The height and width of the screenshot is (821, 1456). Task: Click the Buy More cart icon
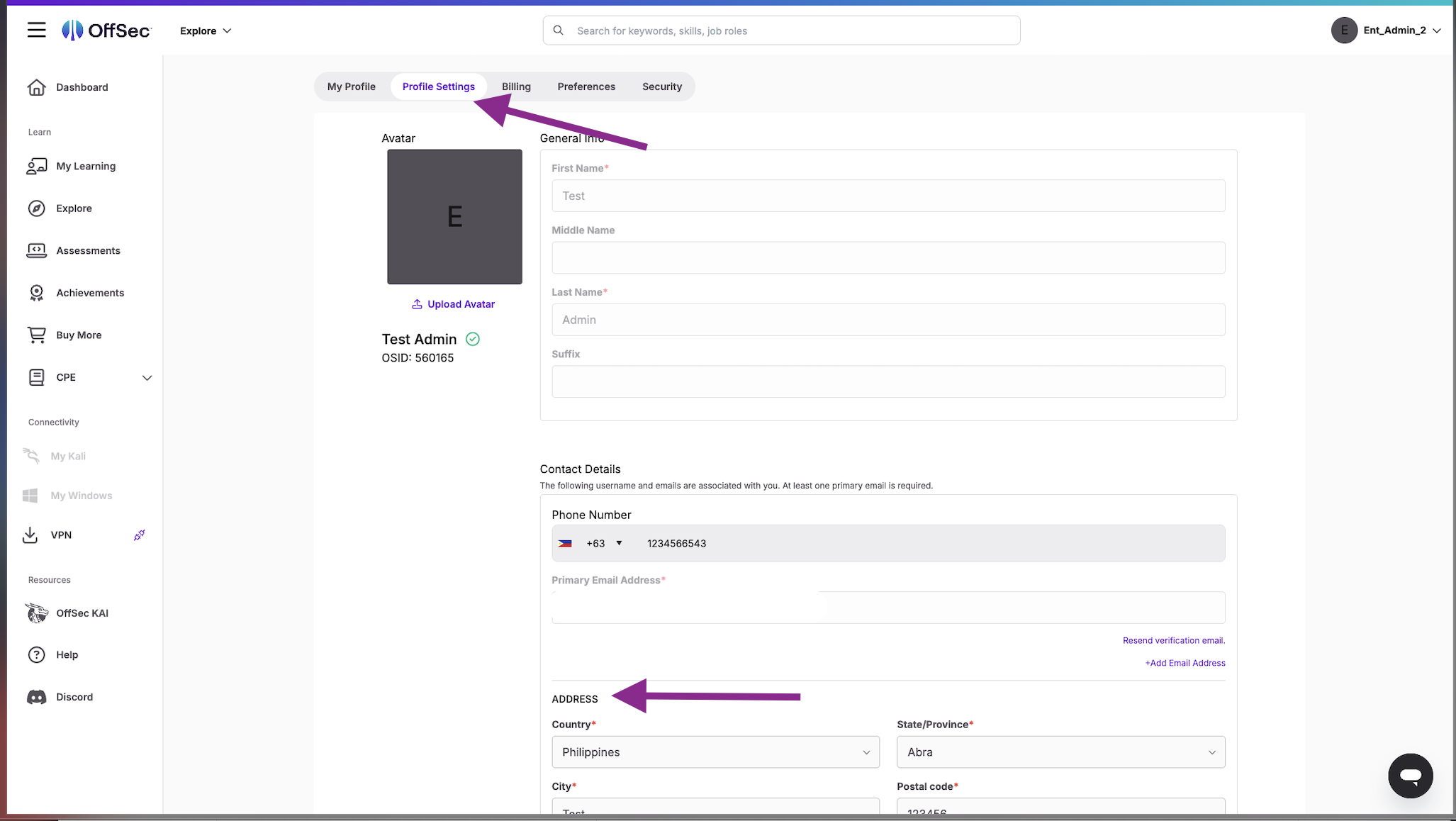pos(36,335)
